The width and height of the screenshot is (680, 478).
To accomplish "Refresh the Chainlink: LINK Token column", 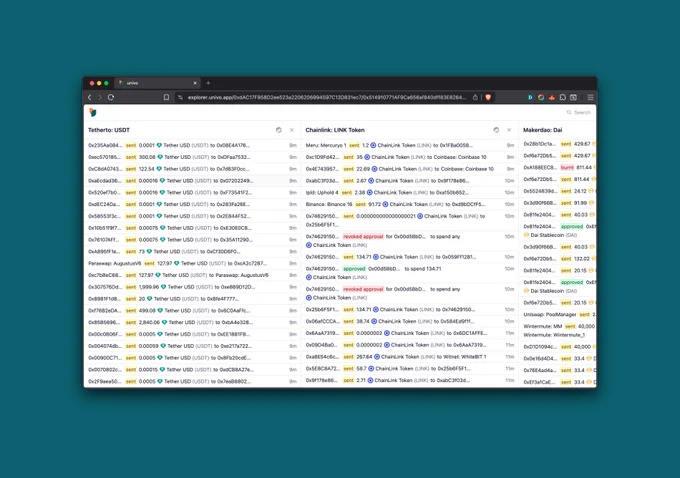I will [496, 130].
